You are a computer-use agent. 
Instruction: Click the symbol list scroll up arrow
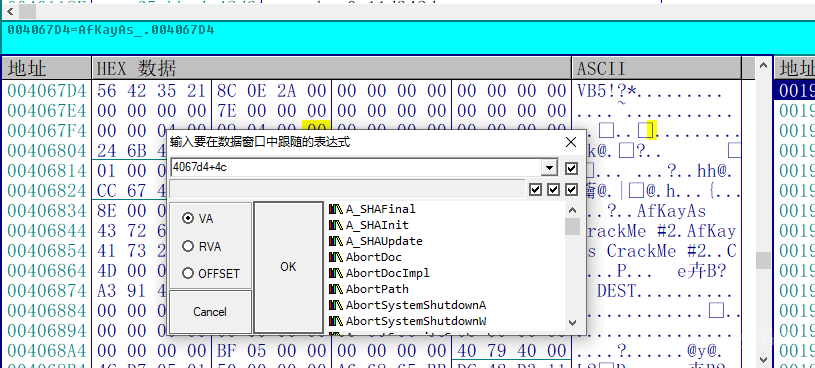[572, 211]
